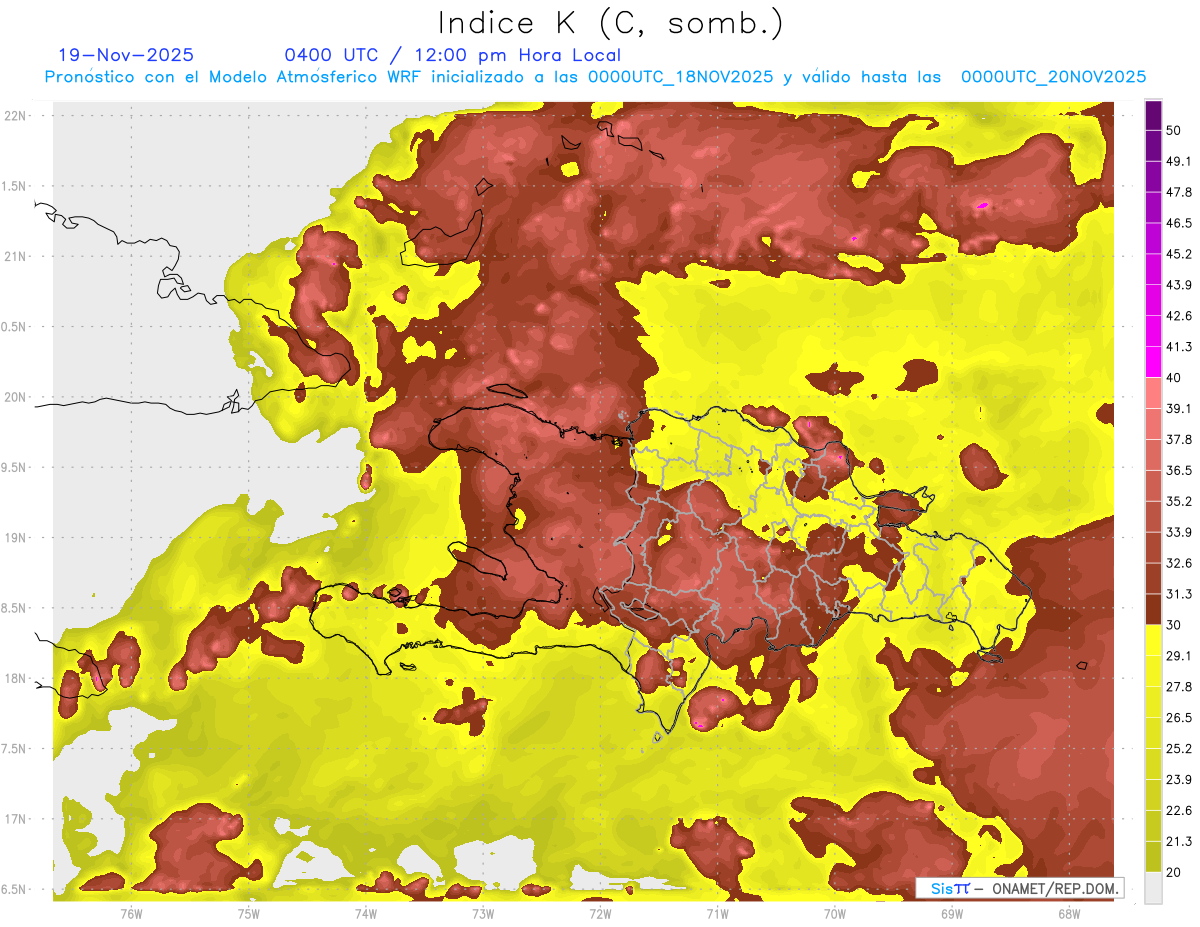1200x927 pixels.
Task: Click the latitude axis label "17N"
Action: pyautogui.click(x=17, y=819)
